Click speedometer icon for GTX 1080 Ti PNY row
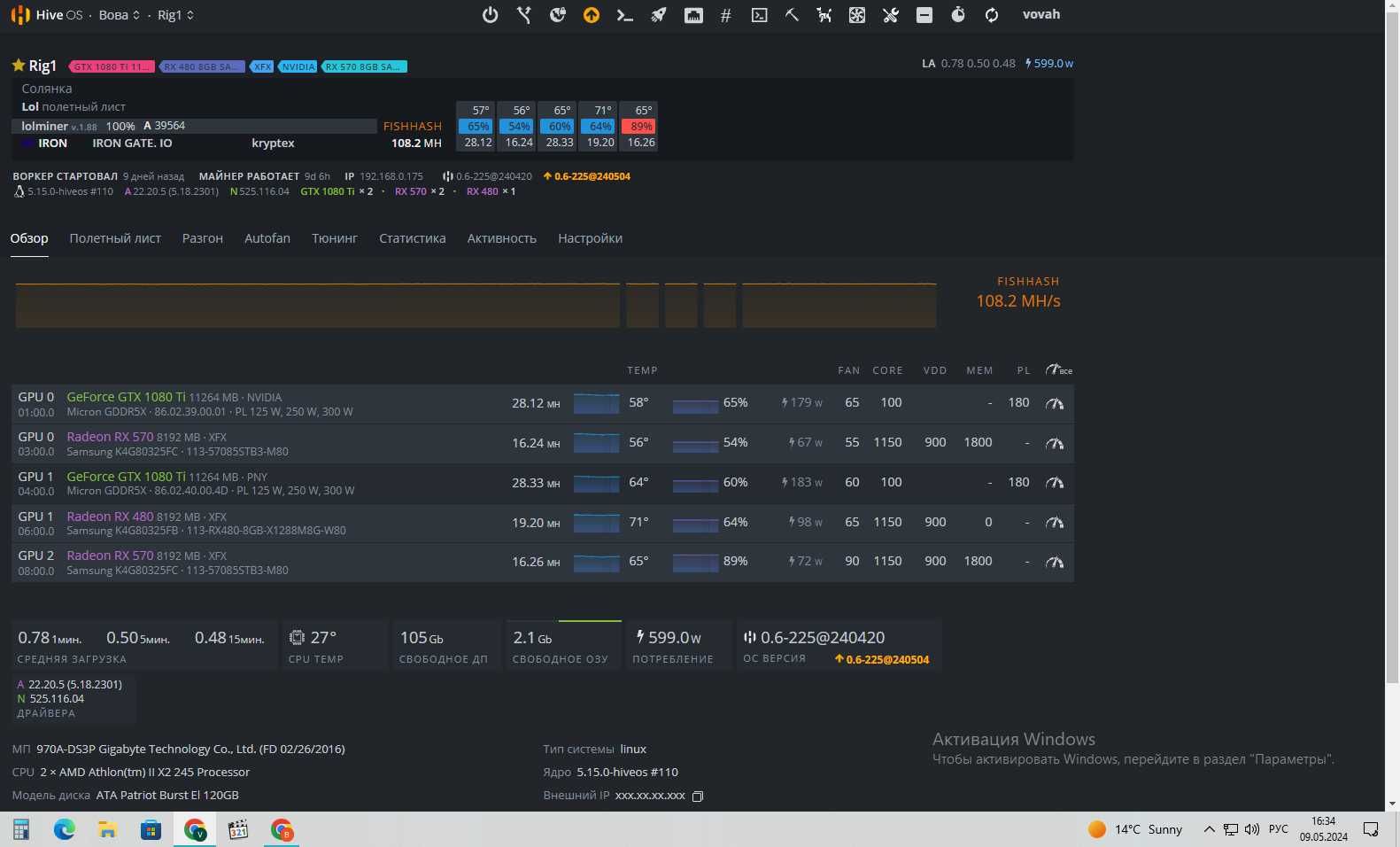 click(x=1055, y=483)
